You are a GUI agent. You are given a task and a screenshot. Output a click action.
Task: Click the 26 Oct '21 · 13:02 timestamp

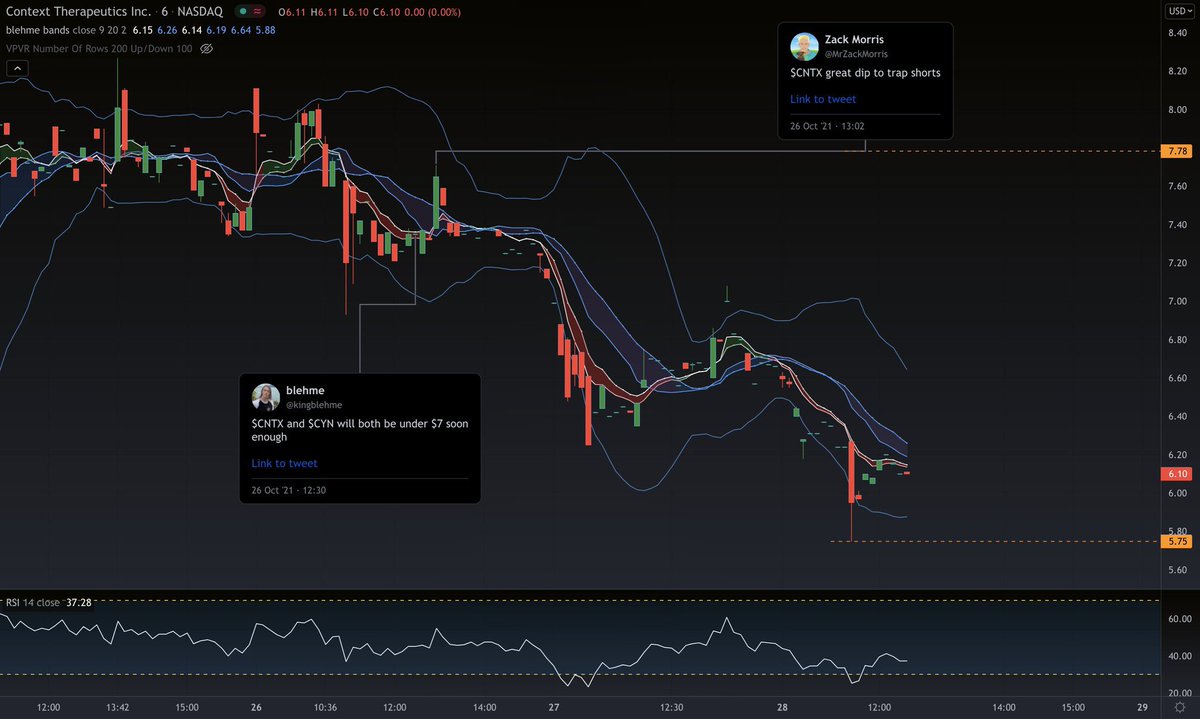click(827, 126)
